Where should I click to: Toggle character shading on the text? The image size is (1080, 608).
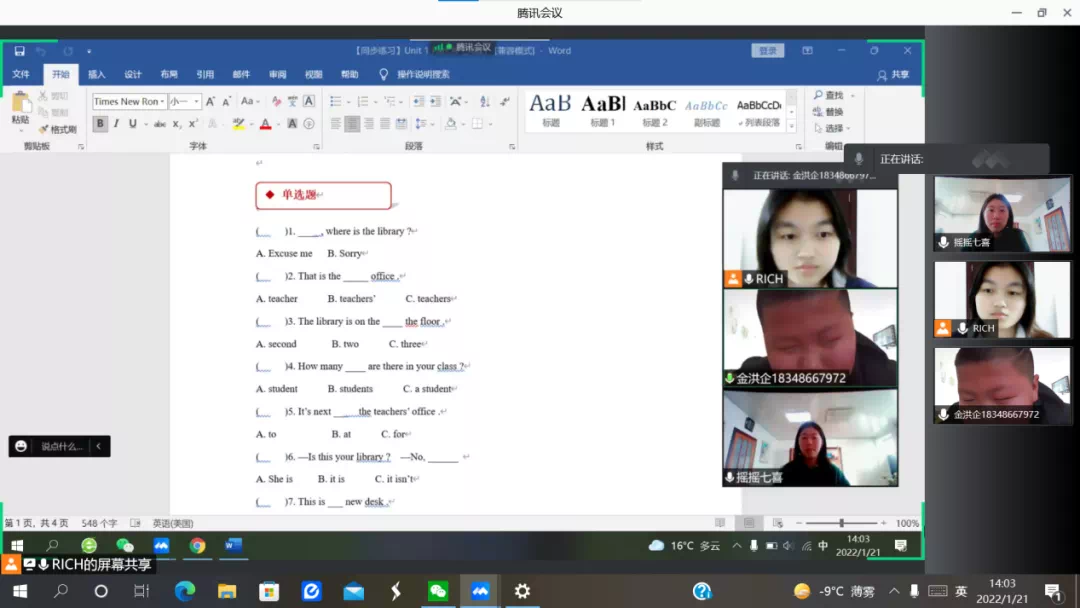click(292, 124)
